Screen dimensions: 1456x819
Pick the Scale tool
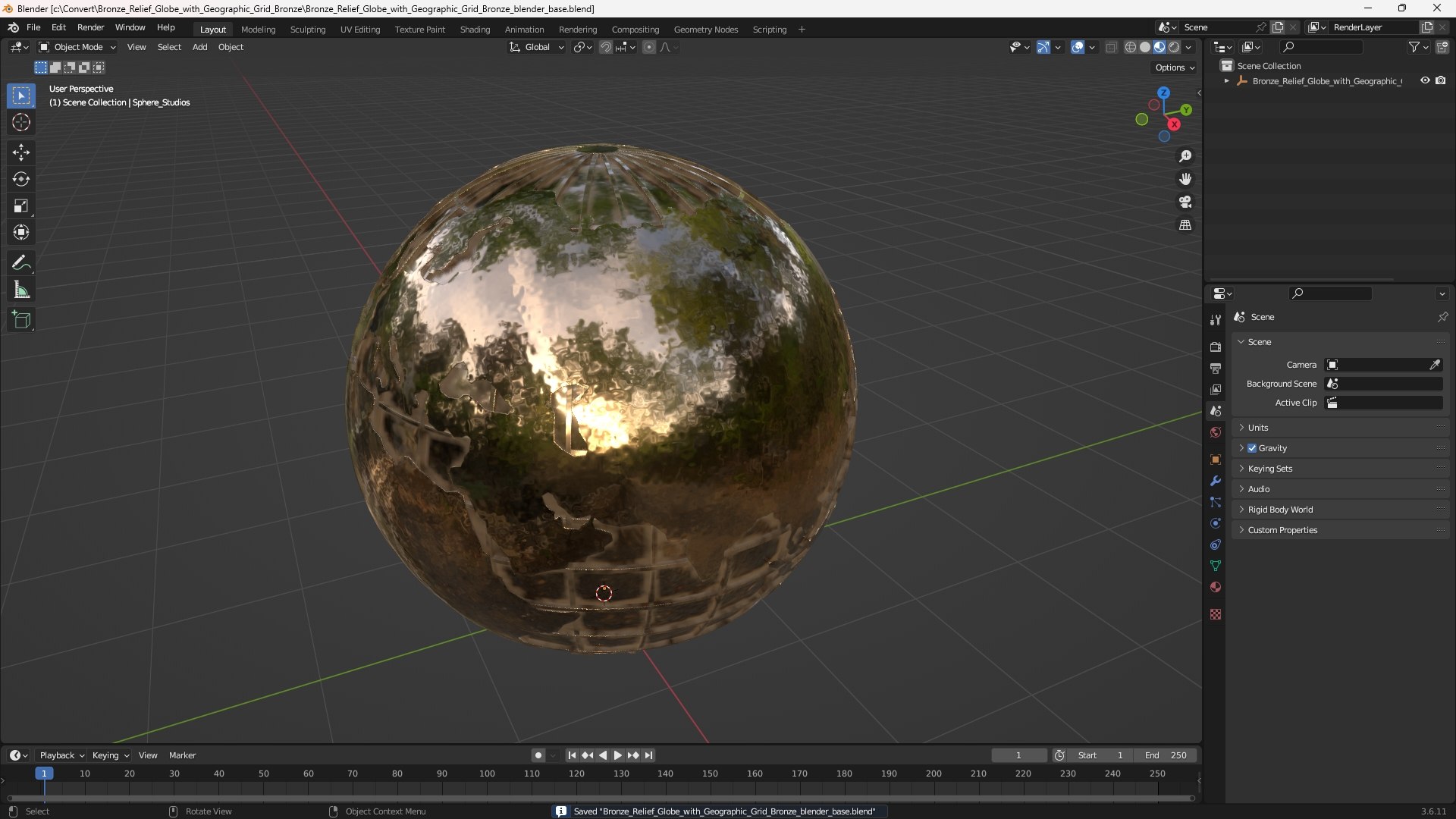point(21,206)
